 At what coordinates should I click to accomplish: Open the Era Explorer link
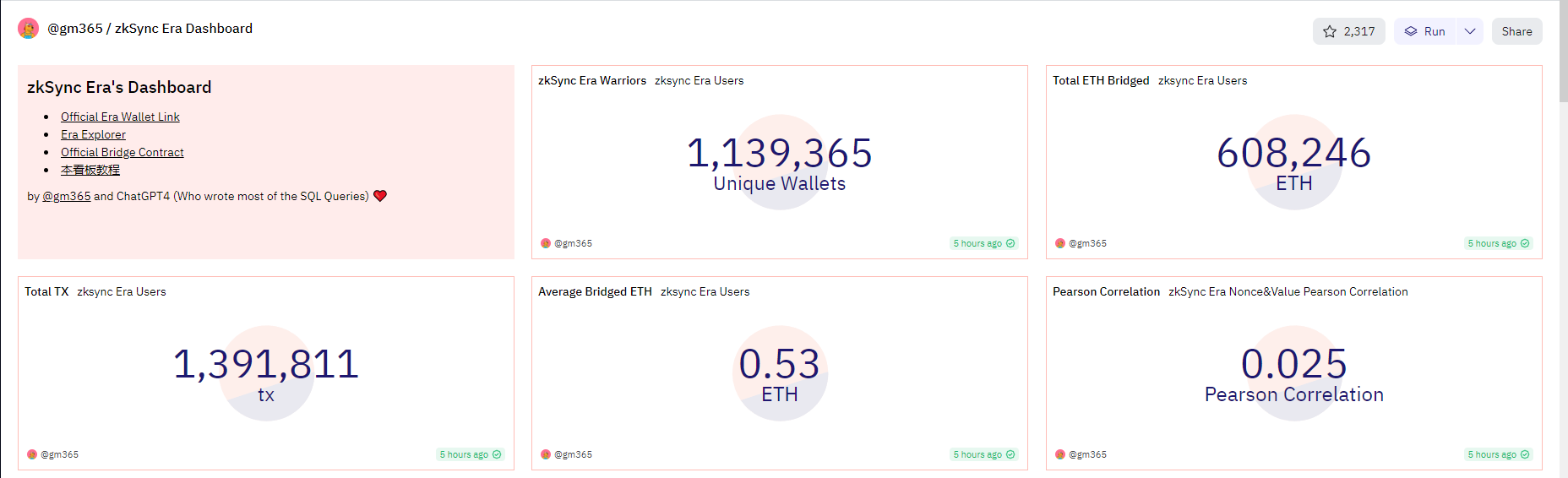[x=93, y=134]
